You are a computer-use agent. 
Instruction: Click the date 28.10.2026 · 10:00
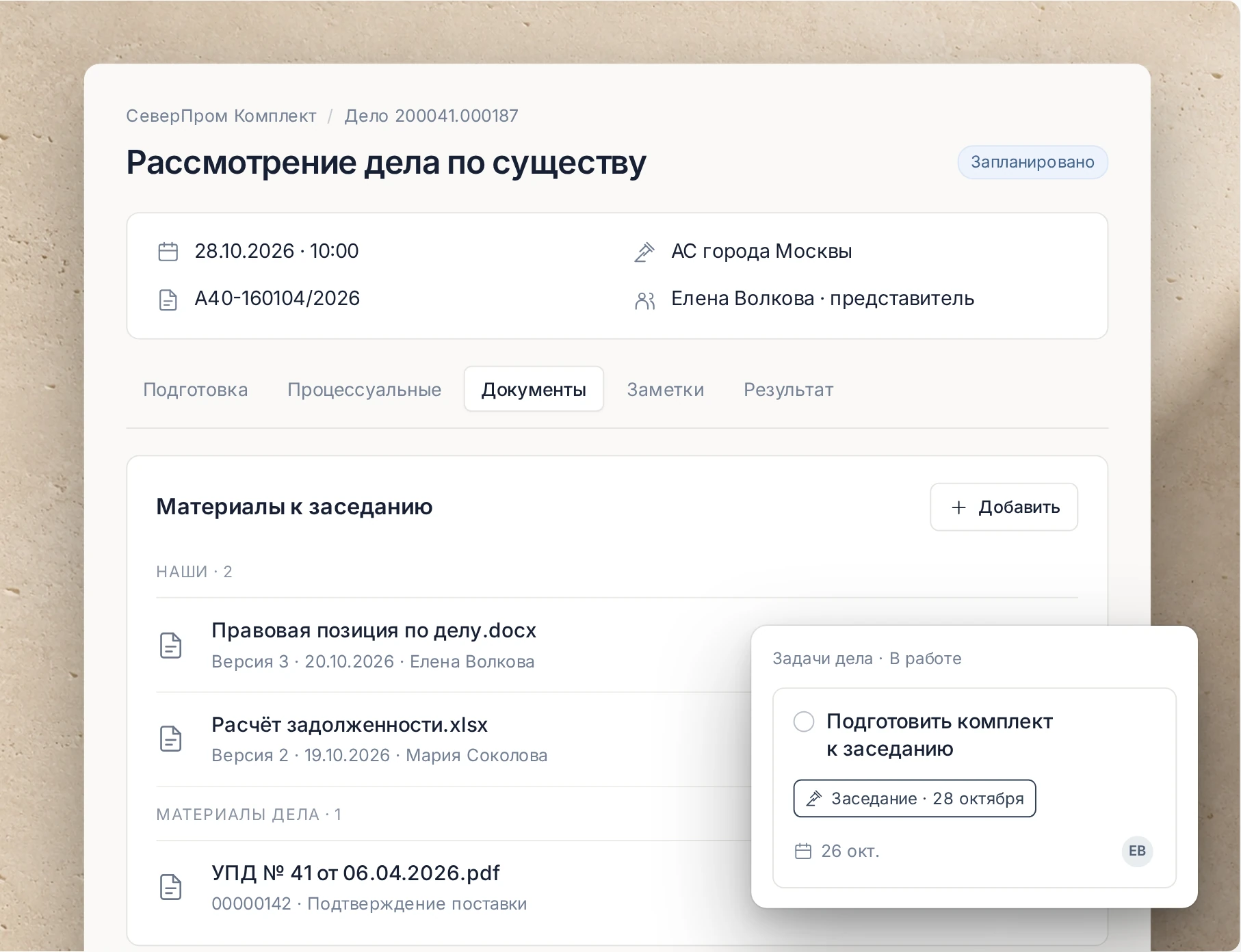click(276, 251)
